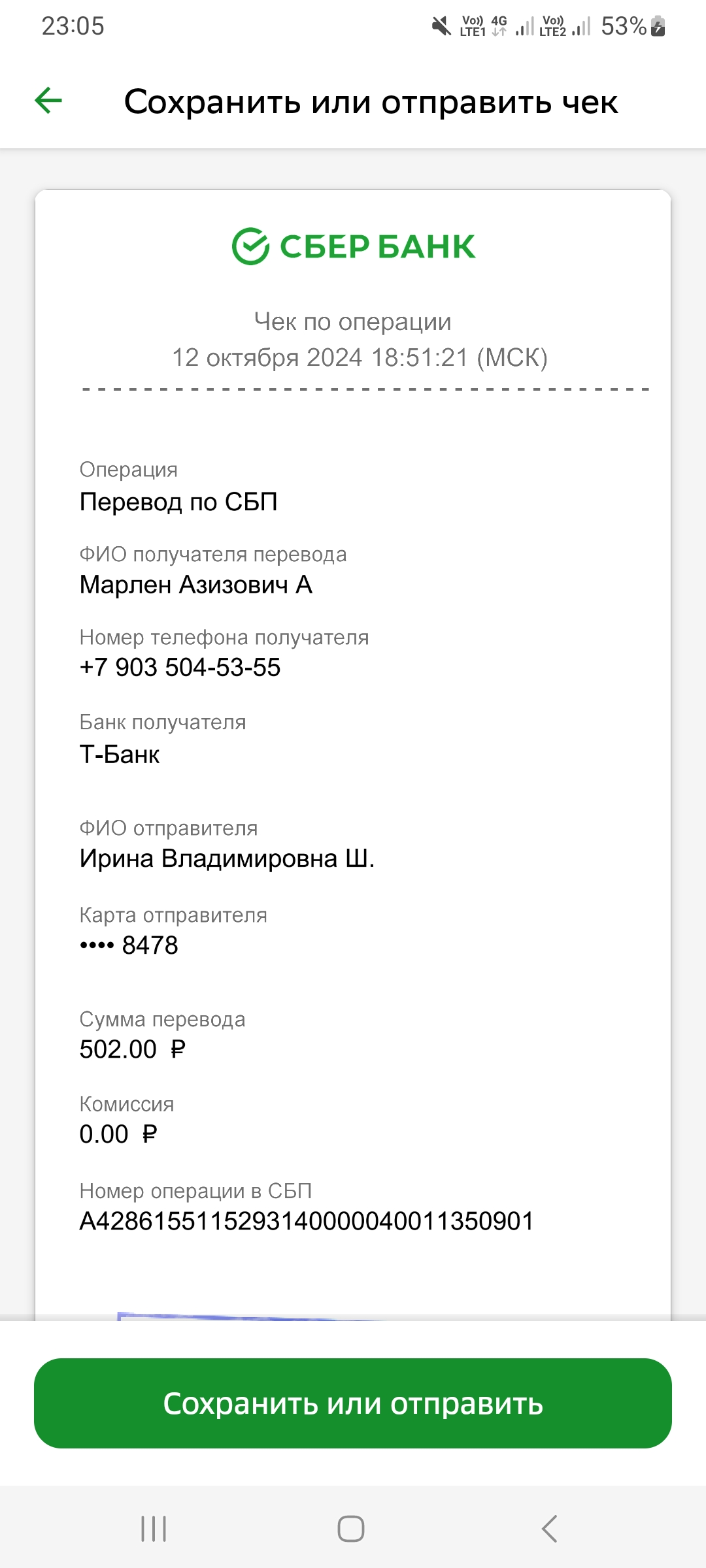
Task: Tap Android back chevron in navigation bar
Action: point(550,1529)
